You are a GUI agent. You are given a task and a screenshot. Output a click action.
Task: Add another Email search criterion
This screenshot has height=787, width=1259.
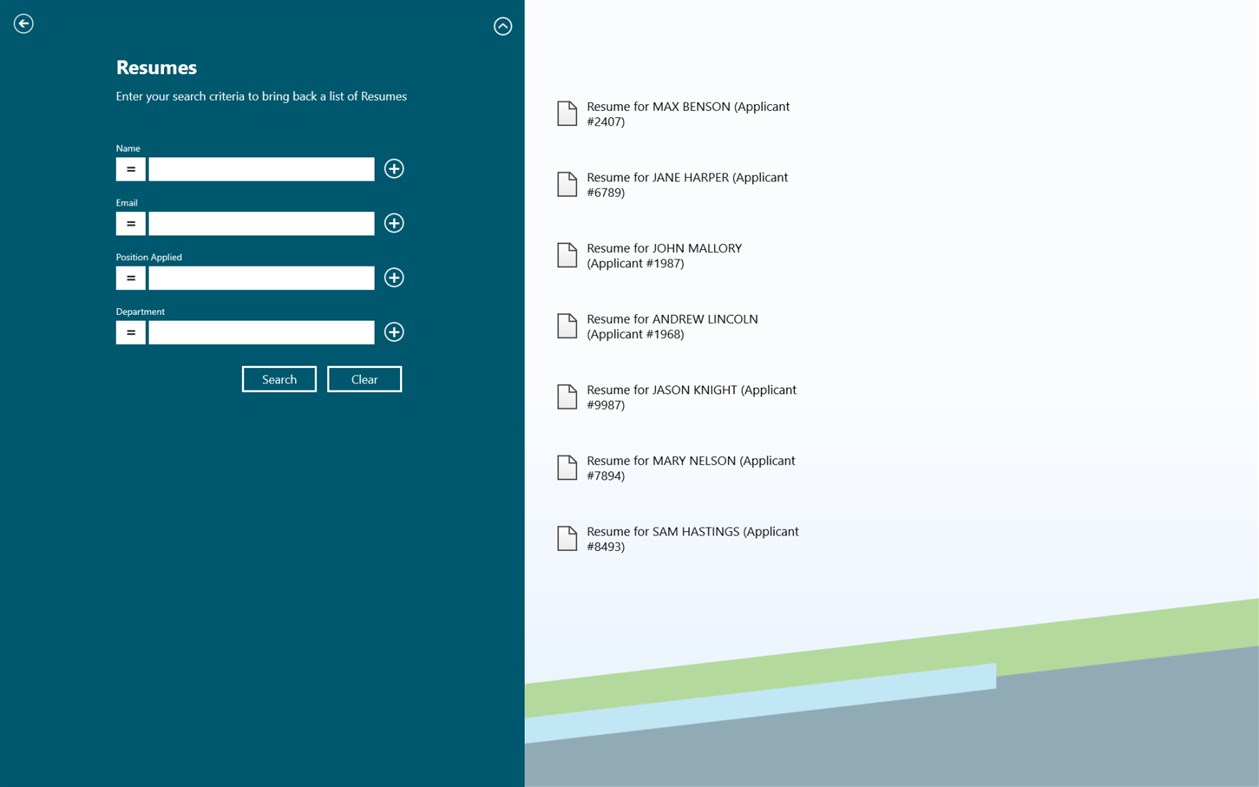pos(393,222)
